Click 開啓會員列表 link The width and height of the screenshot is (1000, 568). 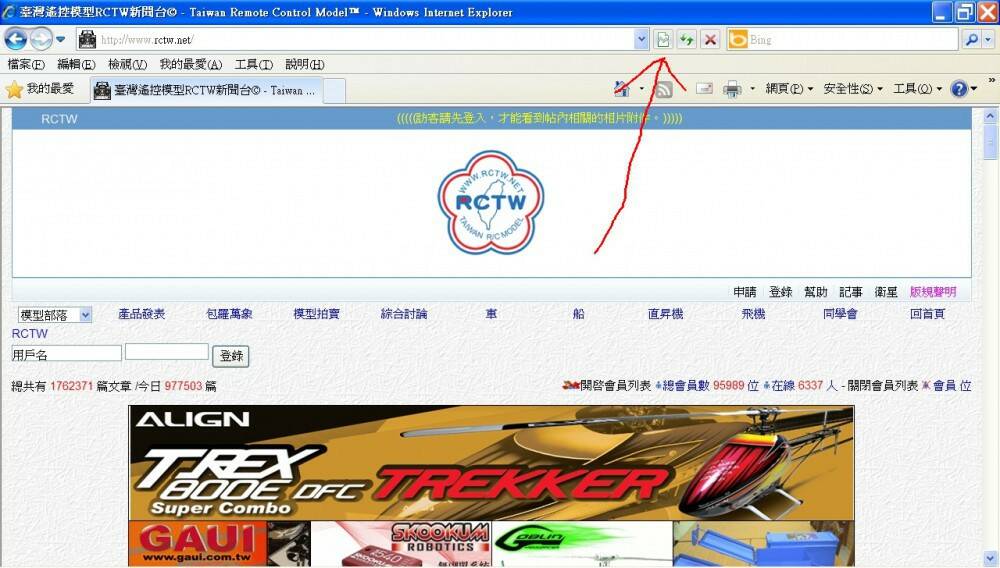click(x=615, y=386)
